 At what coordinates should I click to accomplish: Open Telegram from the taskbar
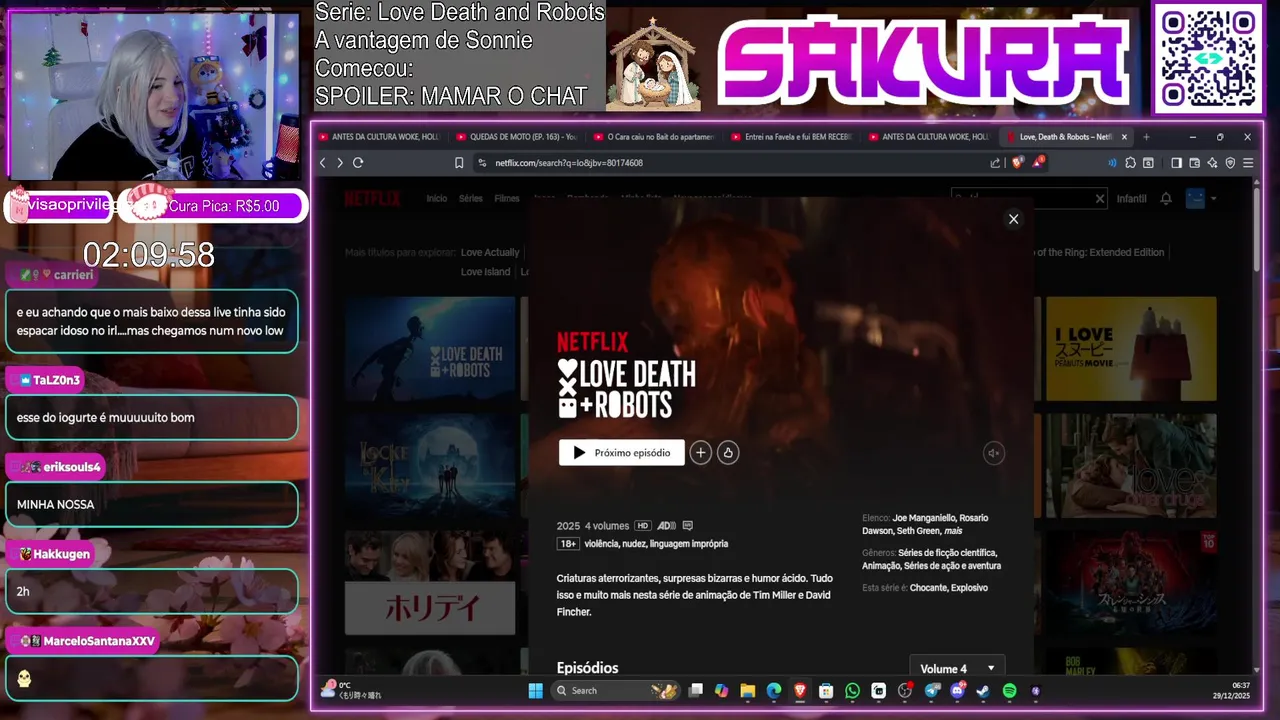point(931,691)
